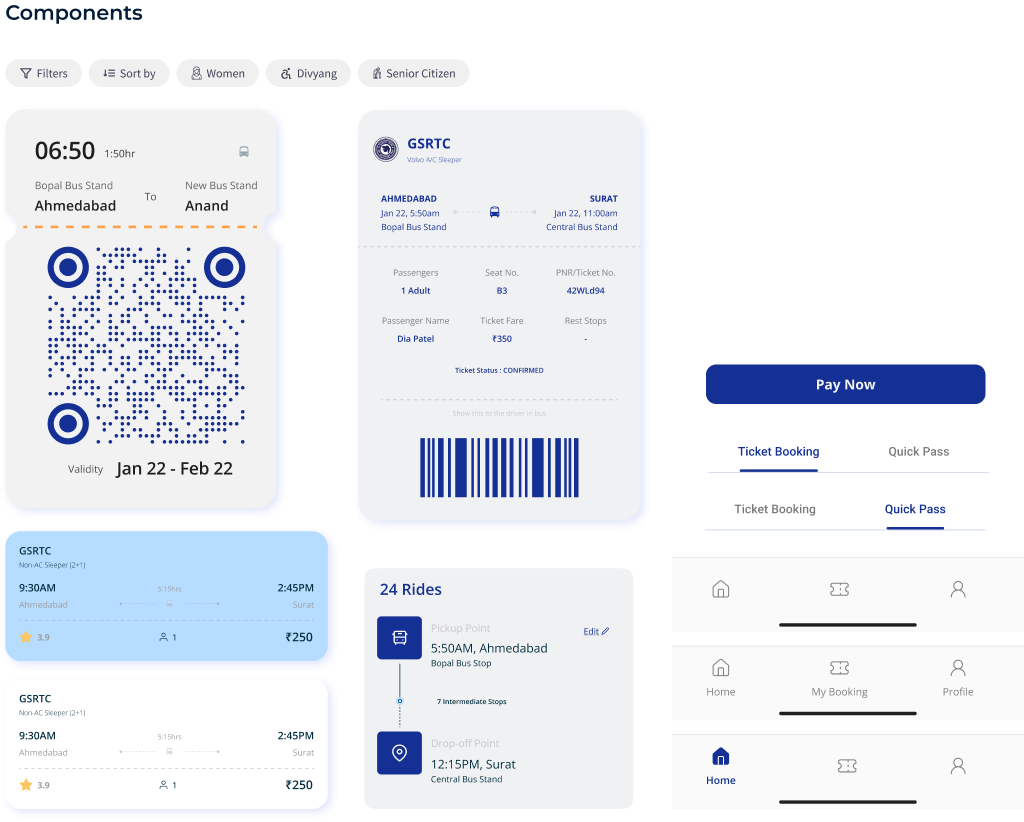This screenshot has width=1024, height=822.
Task: Click 12:15PM, Surat drop-off text
Action: coord(473,765)
